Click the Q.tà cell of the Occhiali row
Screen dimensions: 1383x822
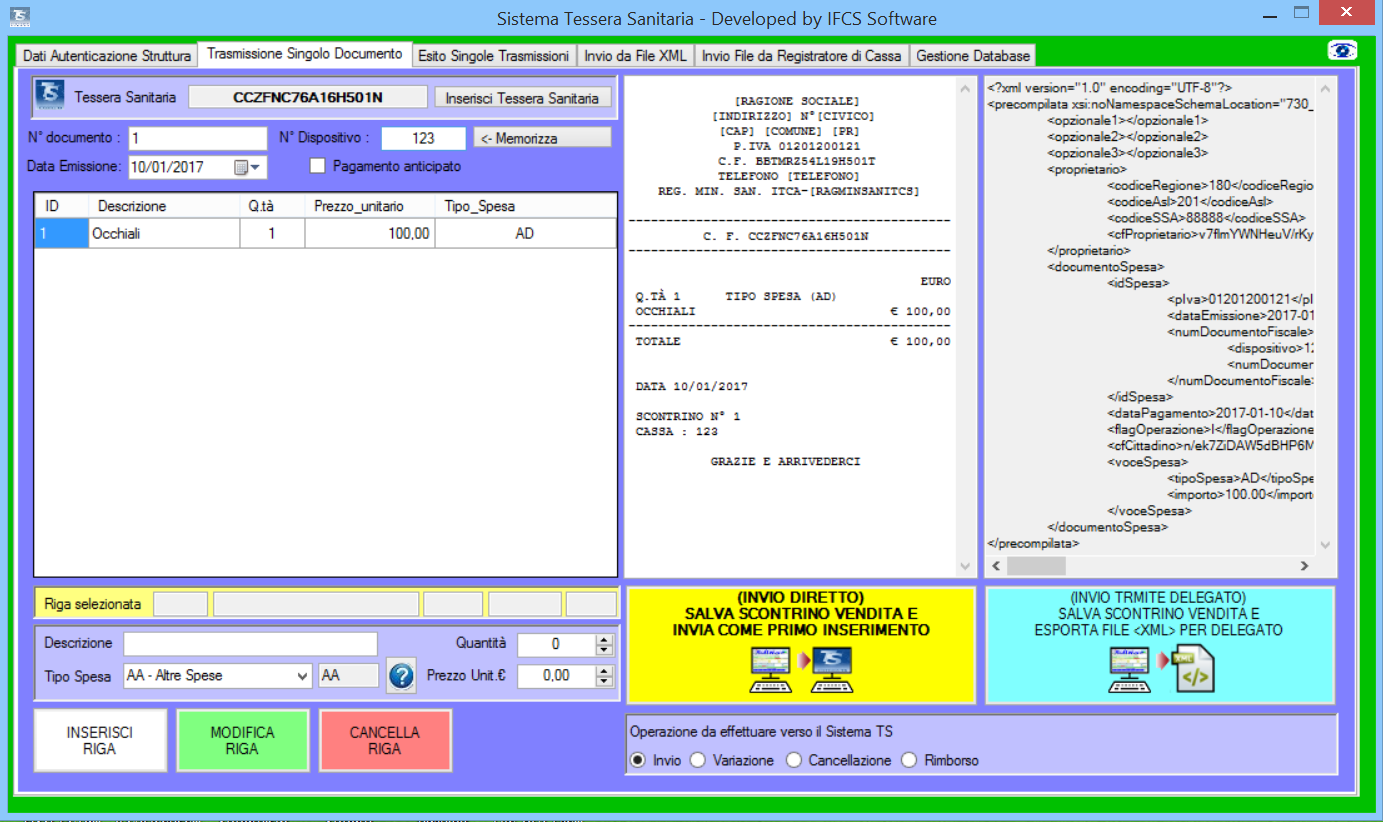tap(272, 234)
